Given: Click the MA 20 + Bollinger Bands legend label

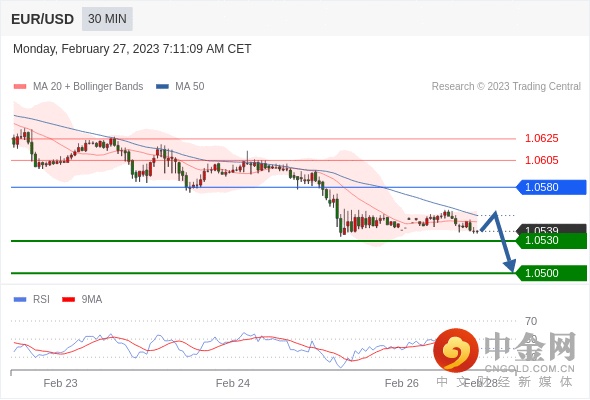Looking at the screenshot, I should coord(88,87).
